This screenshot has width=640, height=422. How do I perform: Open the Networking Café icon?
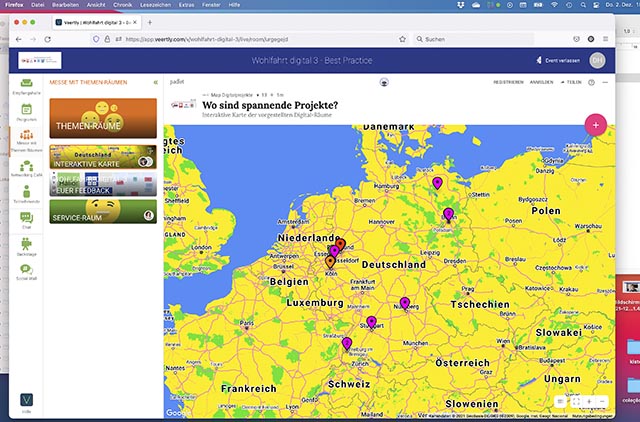[x=27, y=166]
